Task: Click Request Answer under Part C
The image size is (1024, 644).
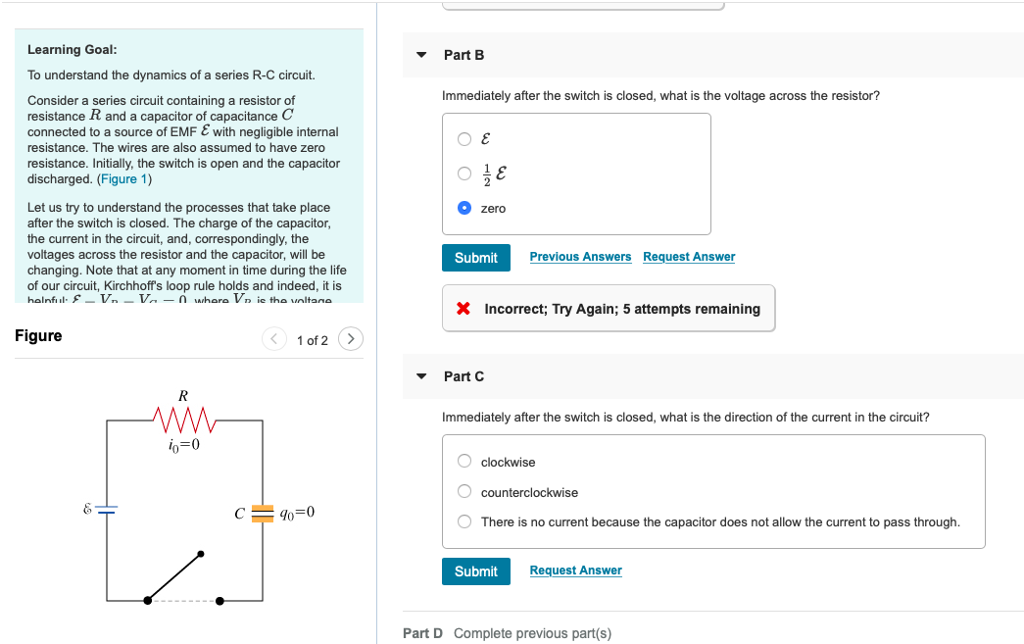Action: 575,570
